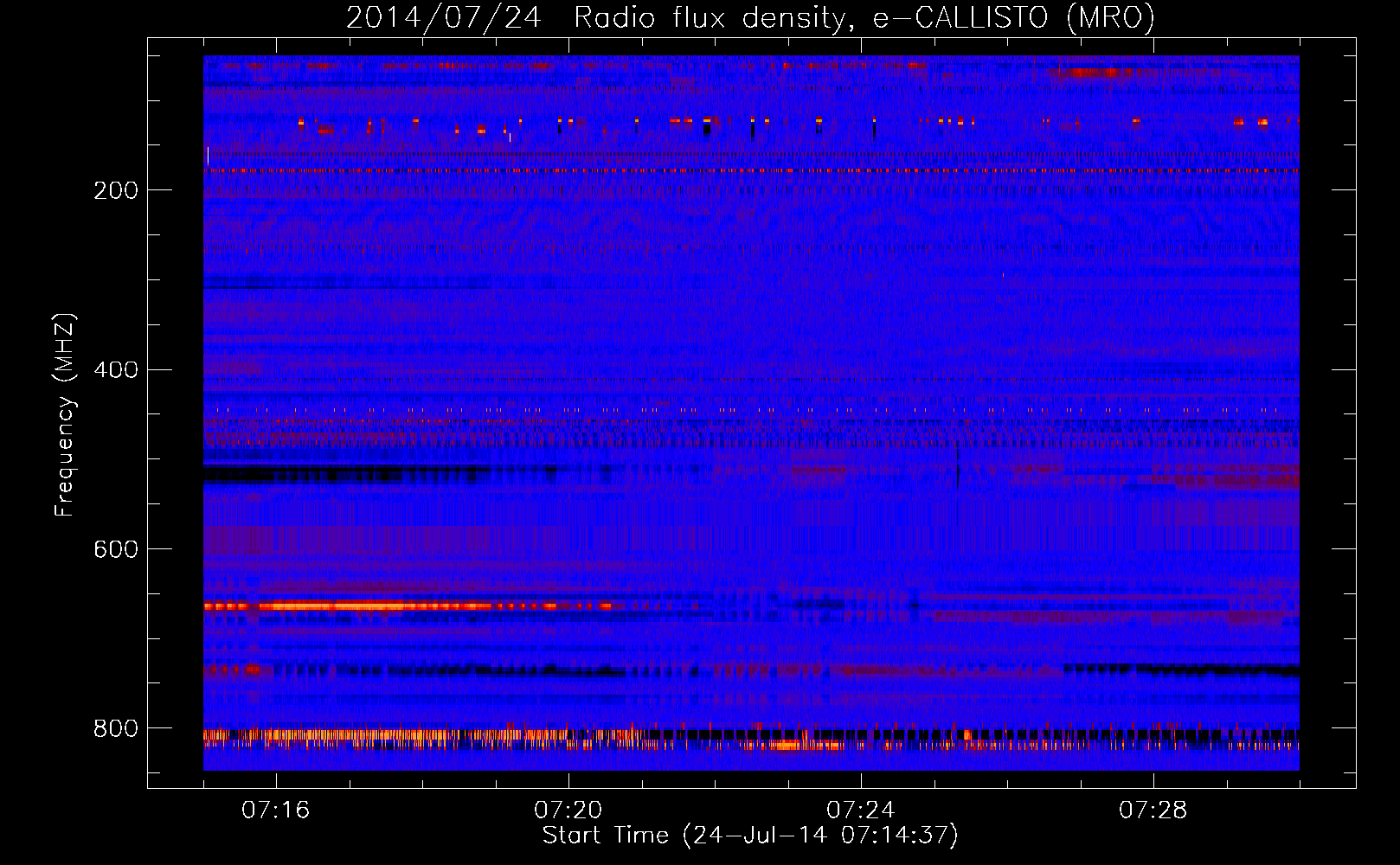The image size is (1400, 865).
Task: Click the 07:28 time tick label
Action: coord(1153,810)
